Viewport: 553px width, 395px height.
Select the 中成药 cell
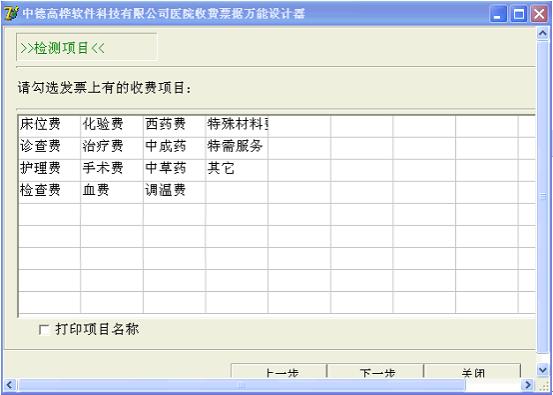175,148
